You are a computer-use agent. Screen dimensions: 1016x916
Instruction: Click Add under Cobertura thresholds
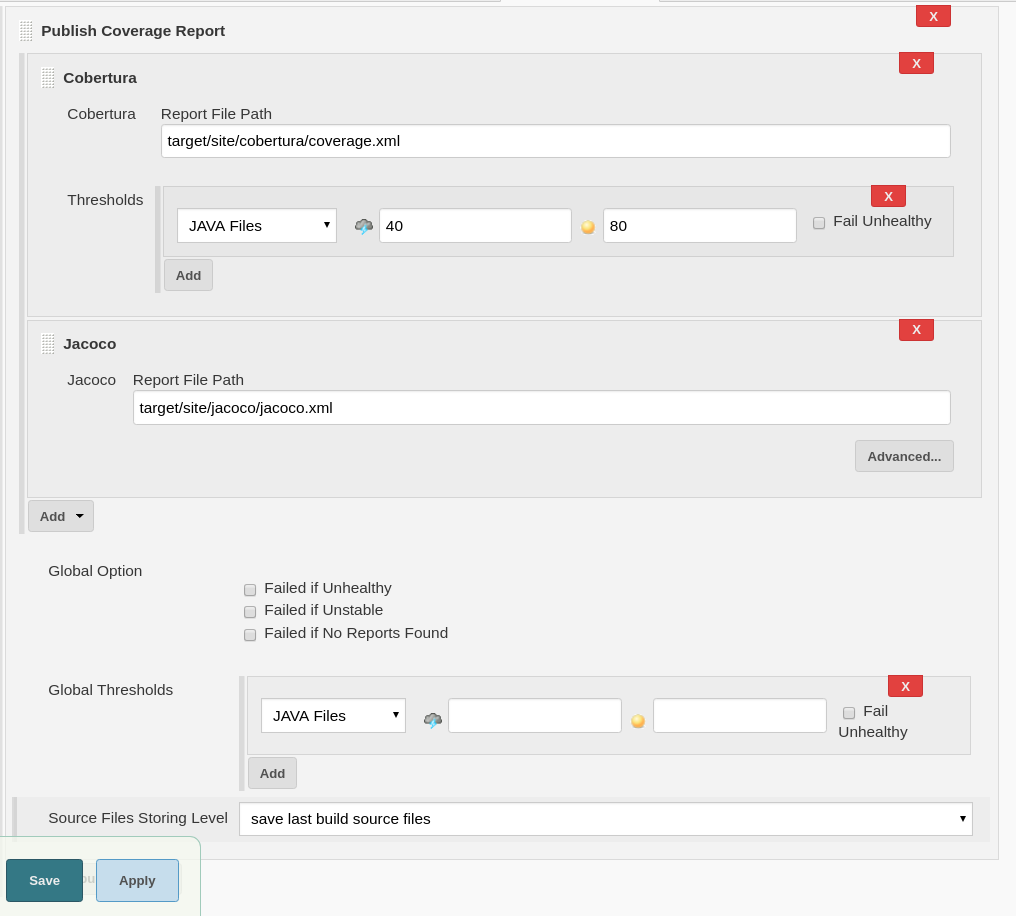[189, 275]
